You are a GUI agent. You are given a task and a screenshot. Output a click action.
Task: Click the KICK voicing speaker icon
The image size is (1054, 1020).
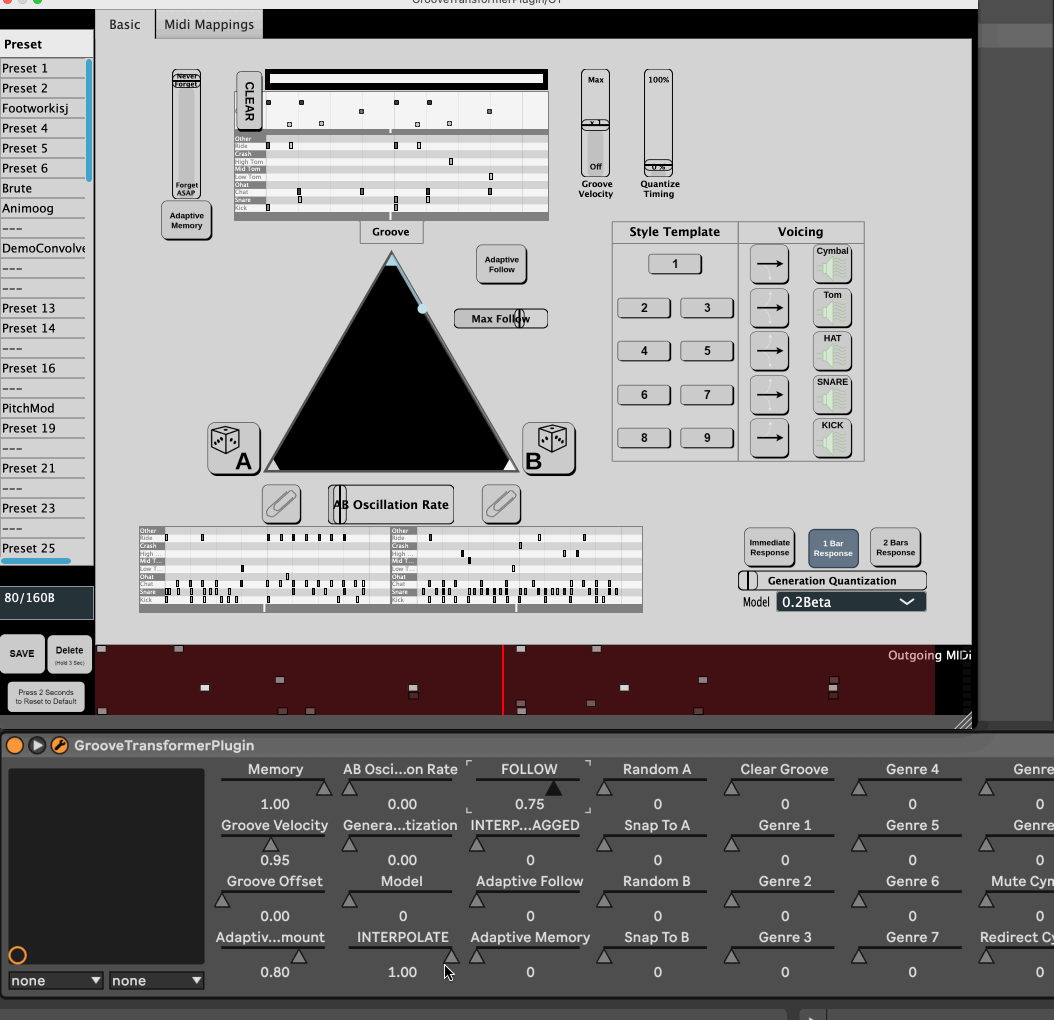[x=832, y=439]
